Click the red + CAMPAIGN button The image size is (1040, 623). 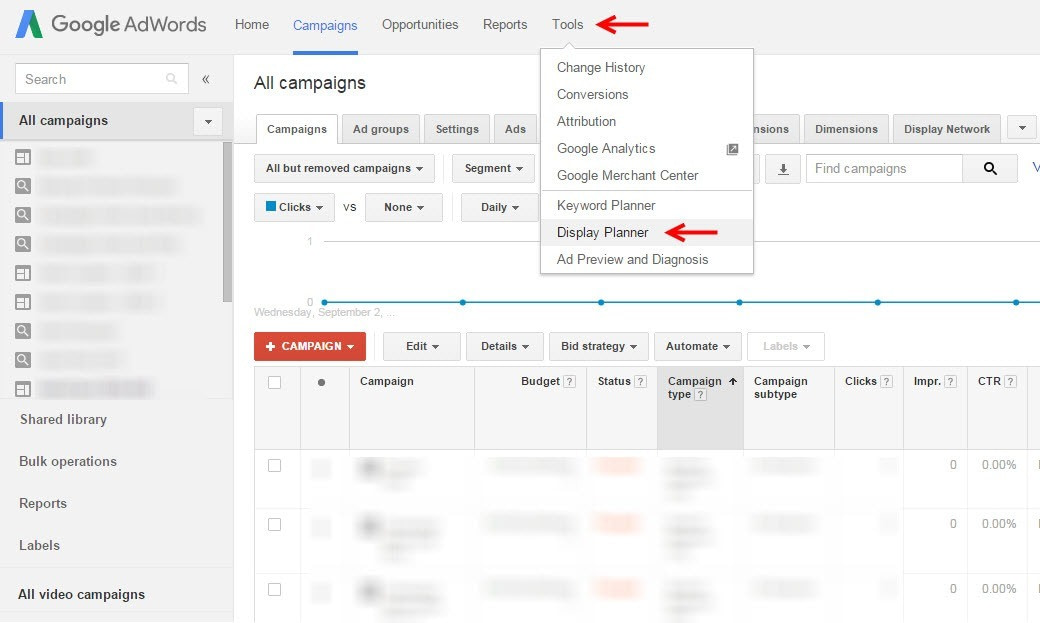pyautogui.click(x=310, y=347)
